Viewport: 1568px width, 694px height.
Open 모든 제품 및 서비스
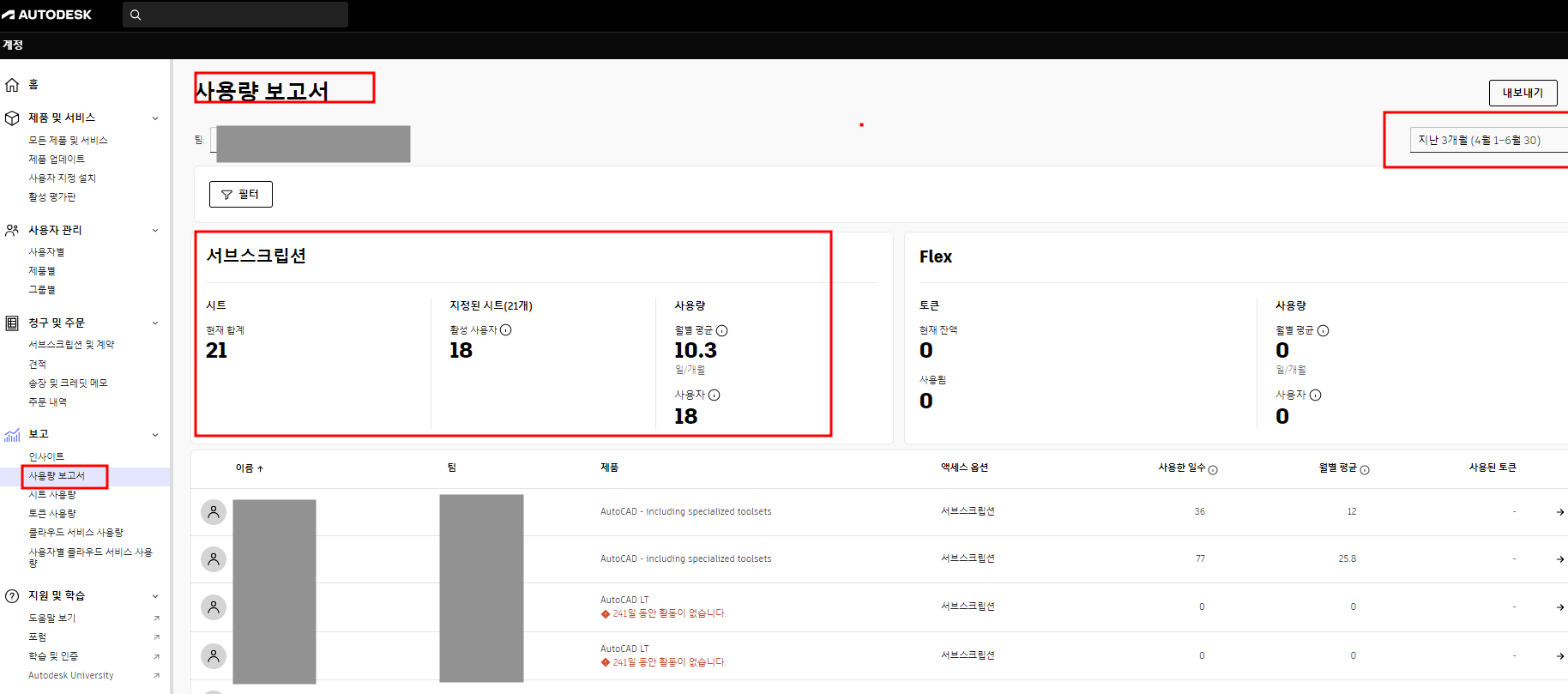point(68,140)
